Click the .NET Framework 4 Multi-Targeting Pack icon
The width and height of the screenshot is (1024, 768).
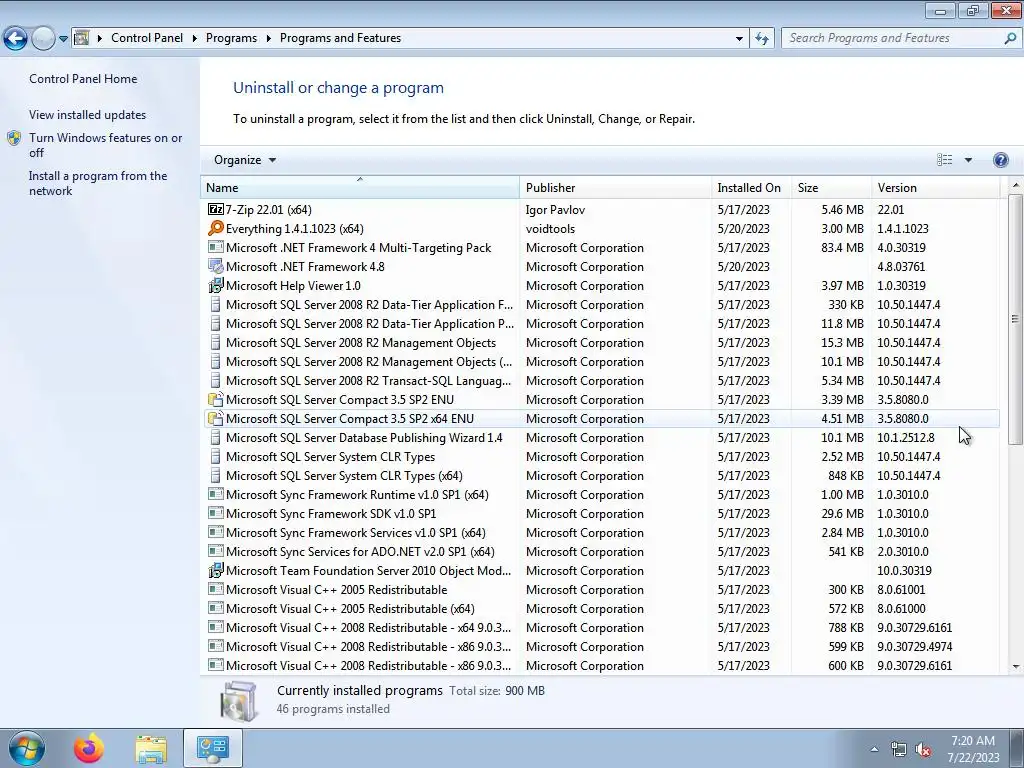[x=216, y=247]
